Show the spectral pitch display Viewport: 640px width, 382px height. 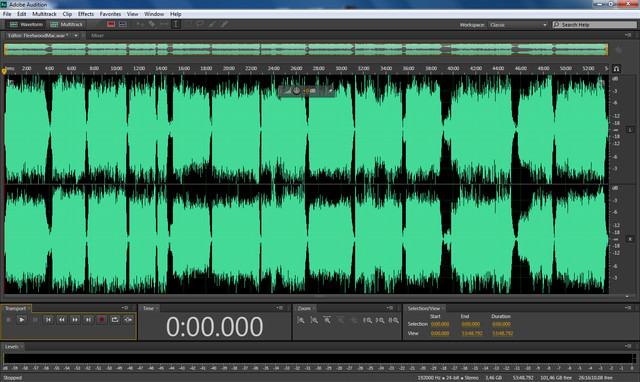122,24
